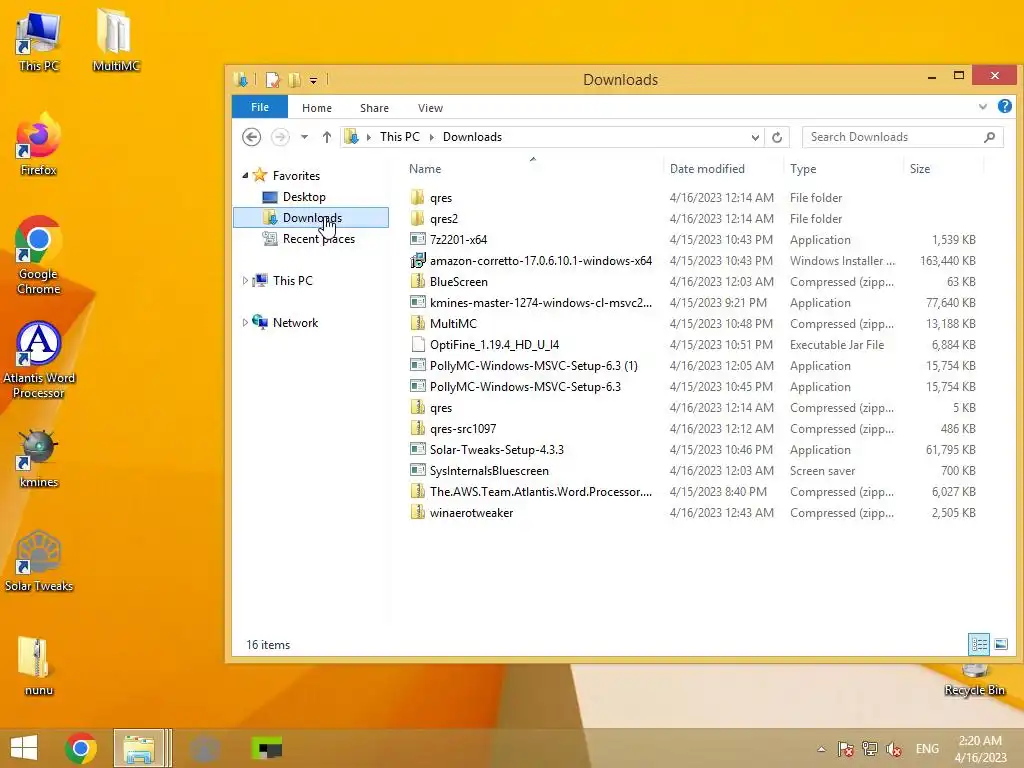Select MultiMC compressed file in list
Screen dimensions: 1024x768
point(453,324)
